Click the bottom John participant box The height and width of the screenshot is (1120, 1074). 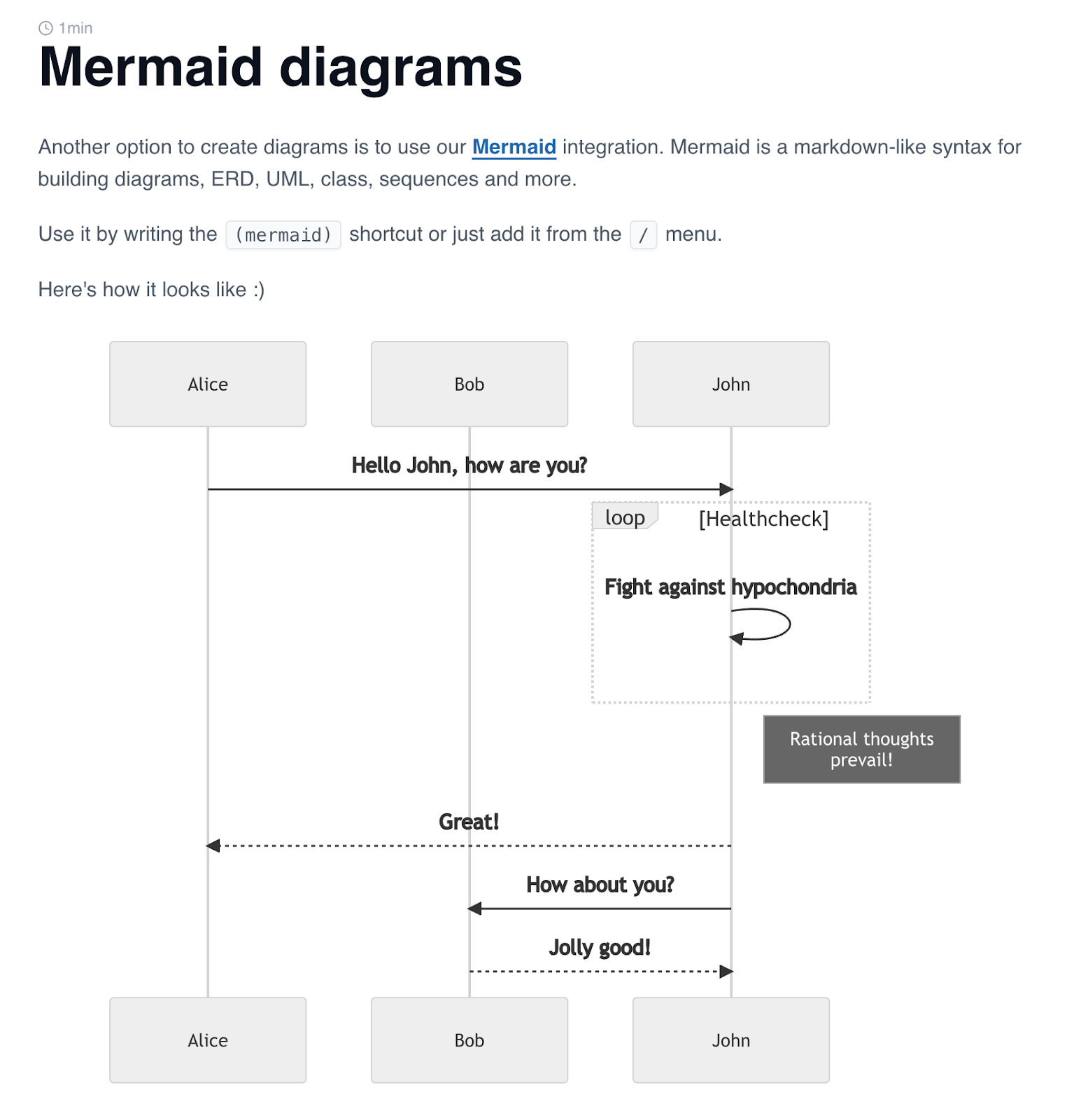(x=731, y=1040)
